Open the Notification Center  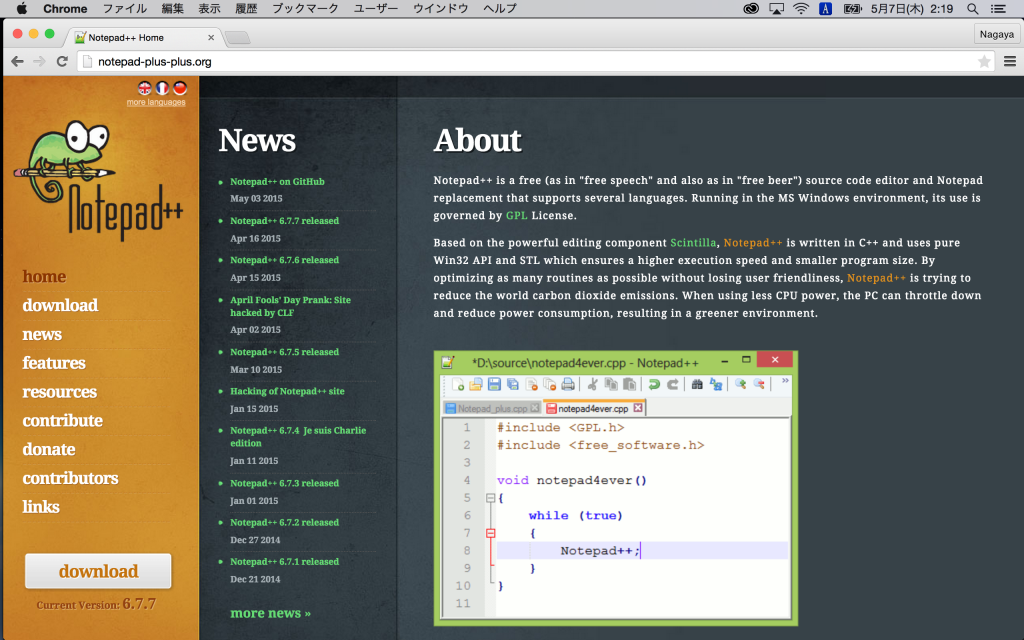(998, 8)
